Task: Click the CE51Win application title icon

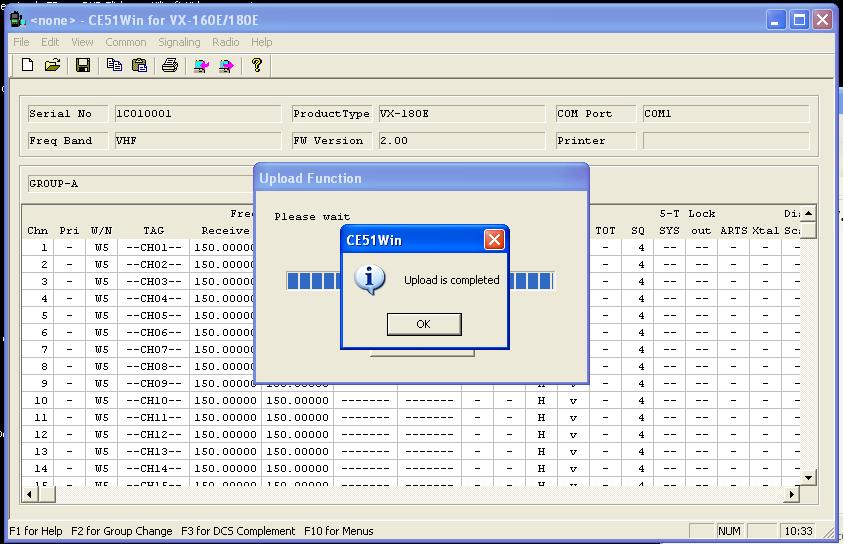Action: pos(17,20)
